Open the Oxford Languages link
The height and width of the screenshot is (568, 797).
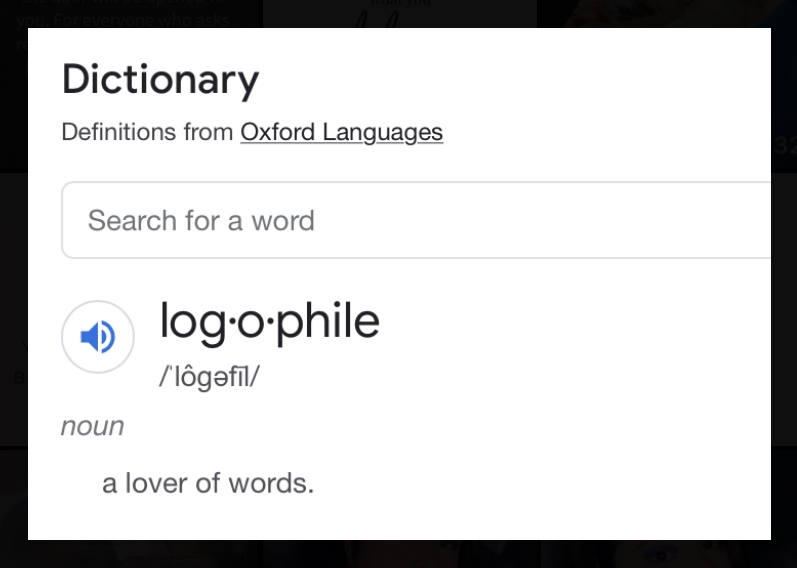point(341,132)
